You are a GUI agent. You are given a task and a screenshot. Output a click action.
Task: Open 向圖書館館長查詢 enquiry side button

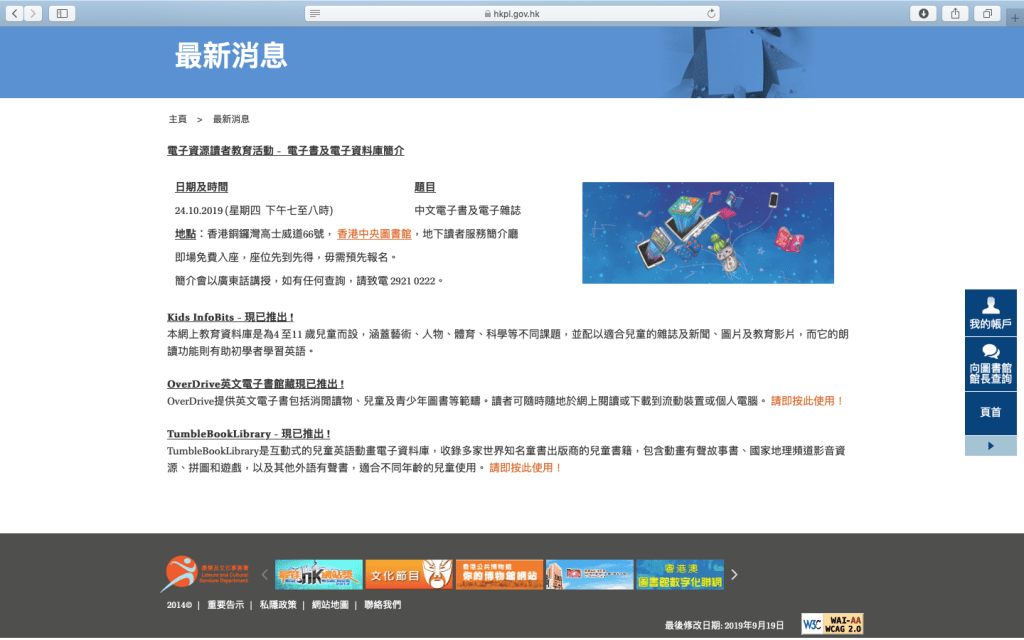990,364
